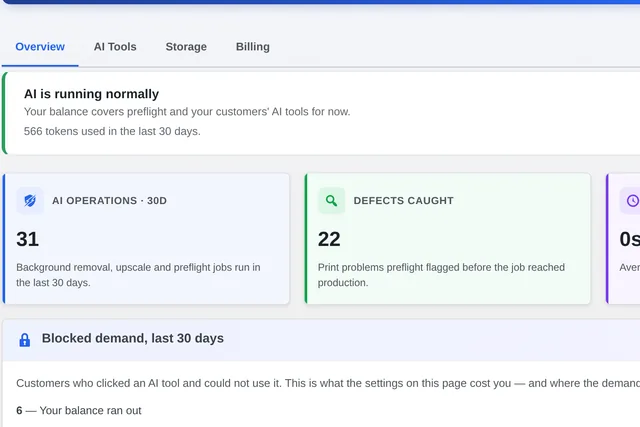Click the defects caught value 22
This screenshot has width=640, height=427.
[x=329, y=239]
